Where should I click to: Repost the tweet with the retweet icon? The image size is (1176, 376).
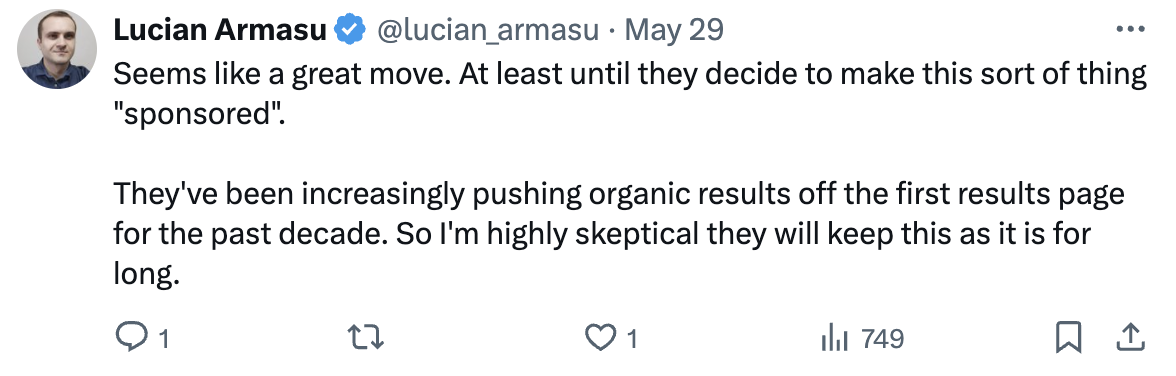tap(368, 338)
